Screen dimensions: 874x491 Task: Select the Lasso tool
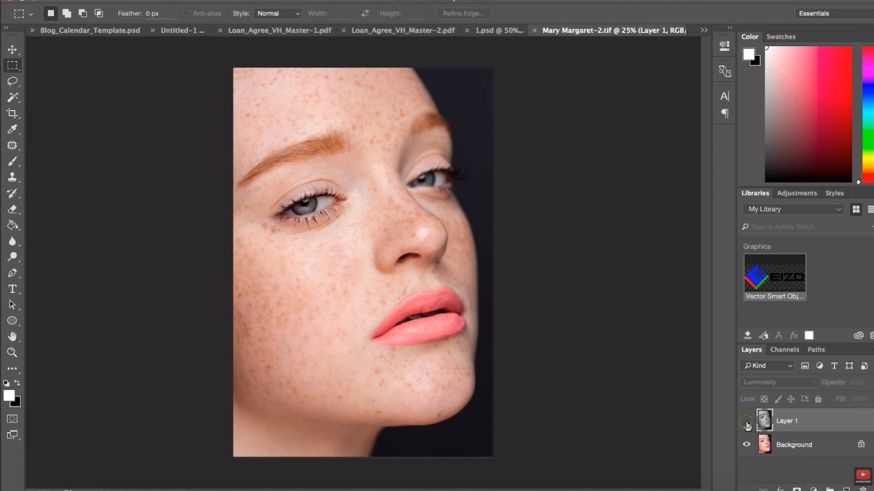13,81
